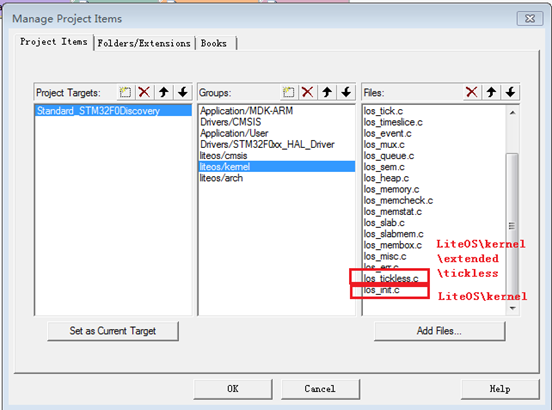Create a new project target

tap(125, 93)
